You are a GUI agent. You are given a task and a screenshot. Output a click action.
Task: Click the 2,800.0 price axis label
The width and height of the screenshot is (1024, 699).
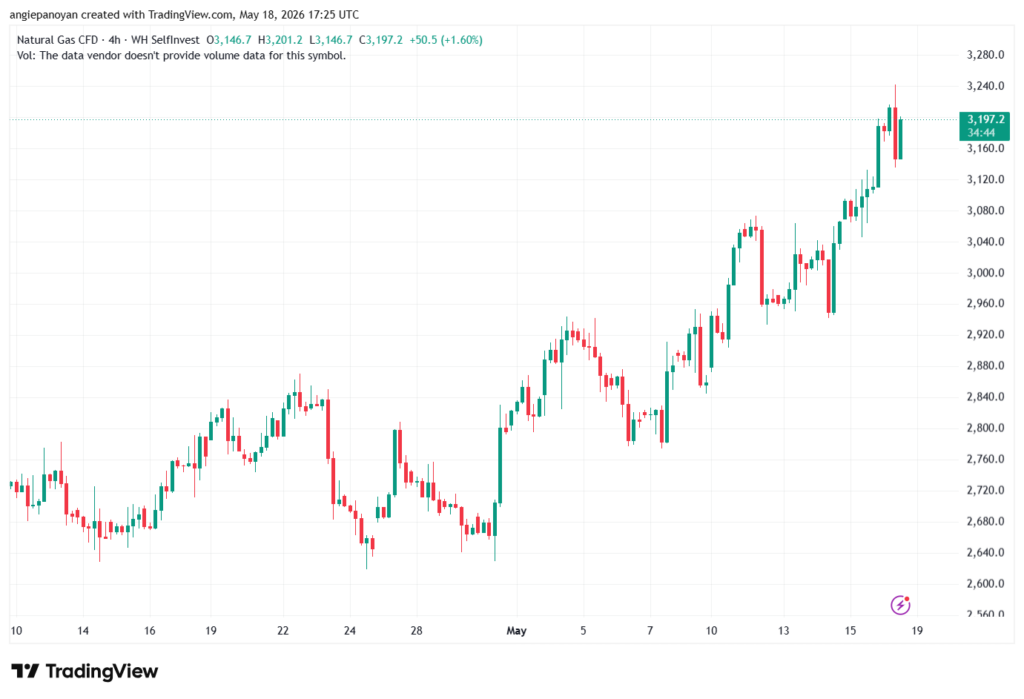pos(985,428)
